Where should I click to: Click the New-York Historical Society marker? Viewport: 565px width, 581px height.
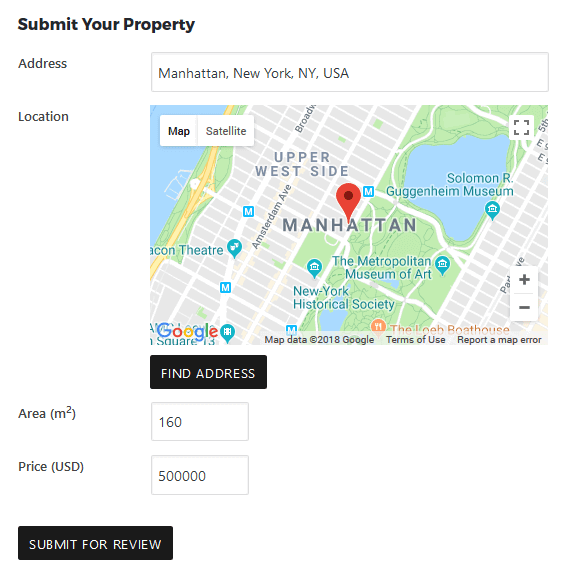[315, 268]
